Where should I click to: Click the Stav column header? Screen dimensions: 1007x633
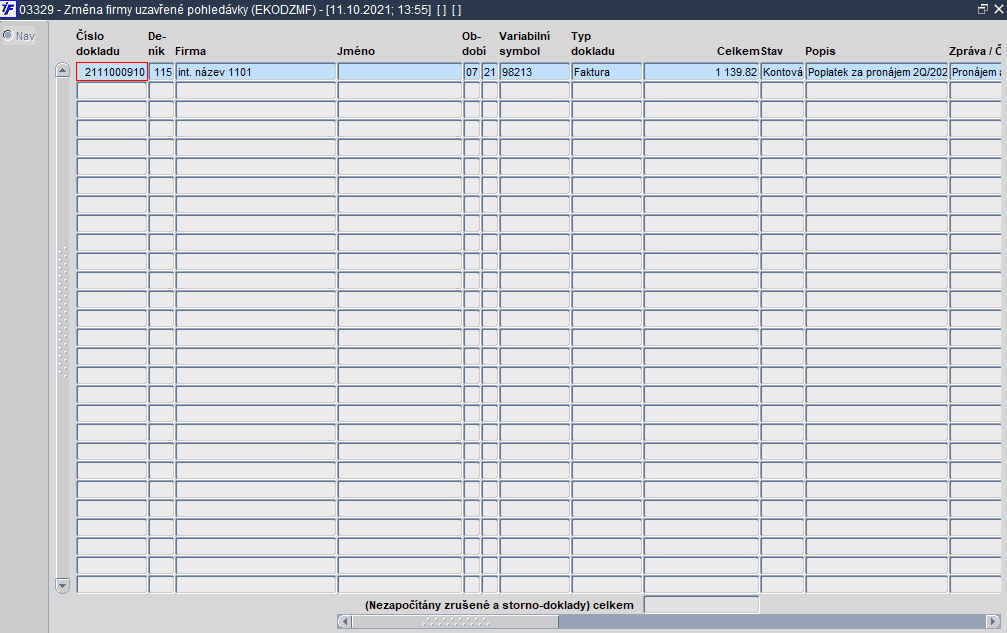(772, 51)
